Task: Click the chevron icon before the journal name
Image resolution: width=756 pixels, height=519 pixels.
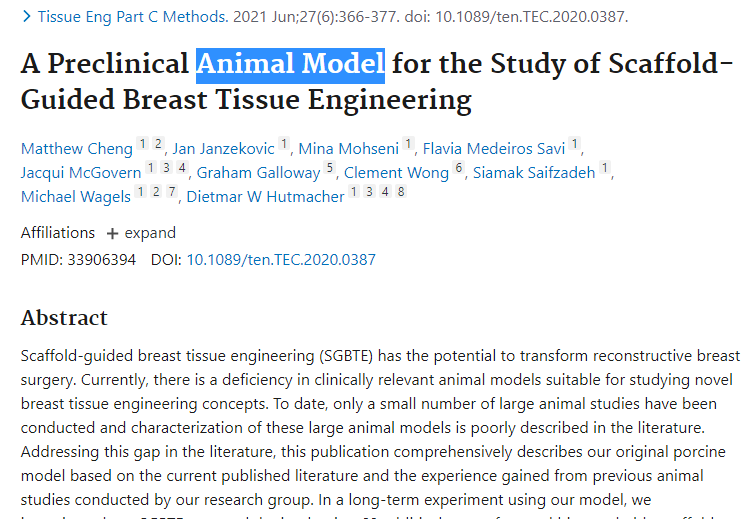Action: click(x=27, y=17)
